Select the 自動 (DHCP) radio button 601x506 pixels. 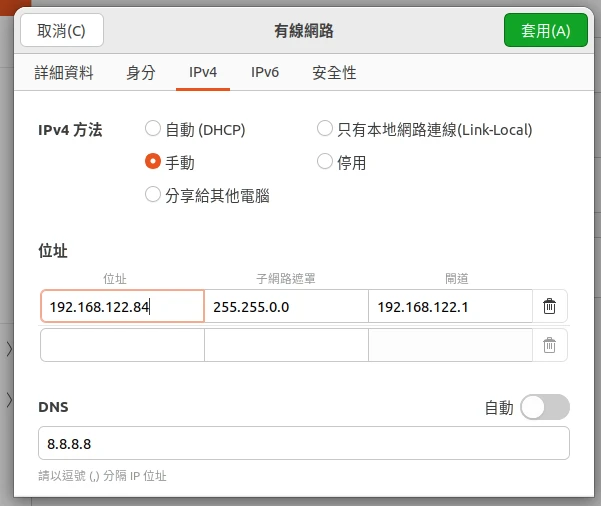153,129
